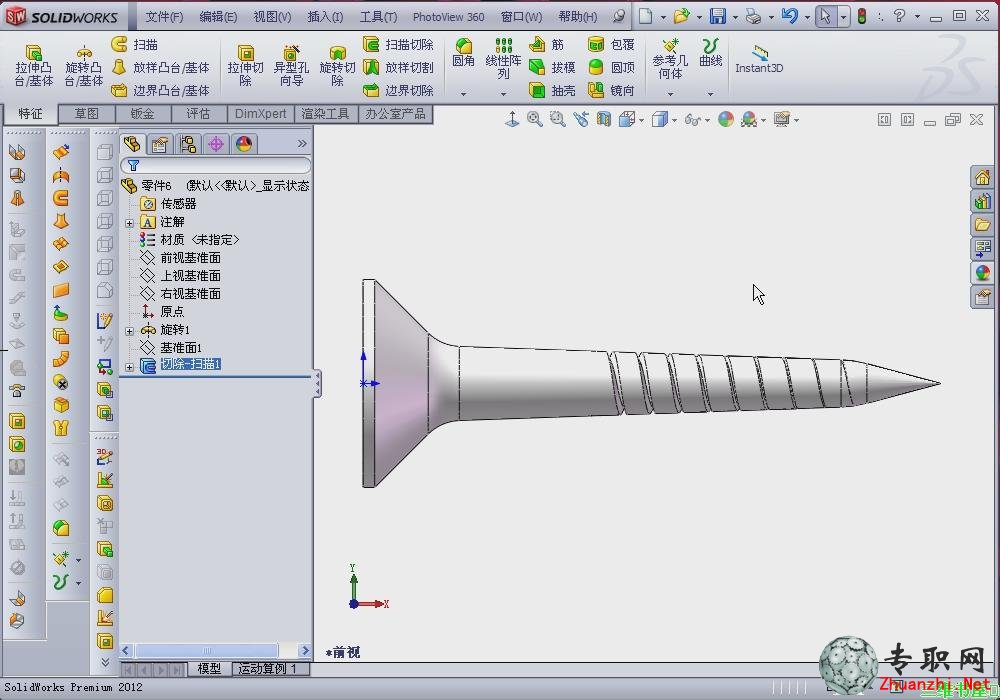Click the 线性阵列 linear pattern tool
The image size is (1000, 700).
click(503, 58)
